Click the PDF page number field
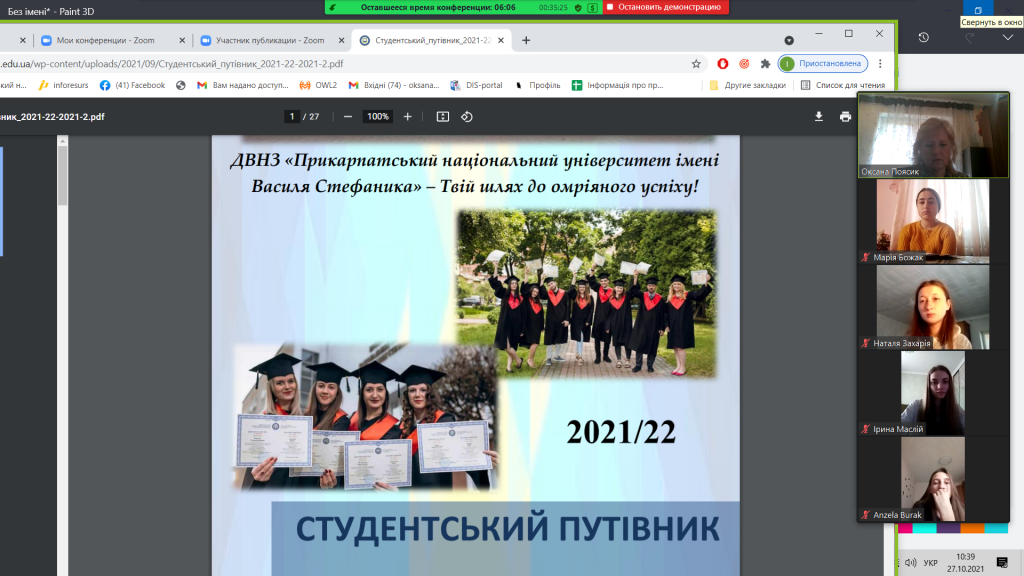This screenshot has width=1024, height=576. (x=292, y=116)
